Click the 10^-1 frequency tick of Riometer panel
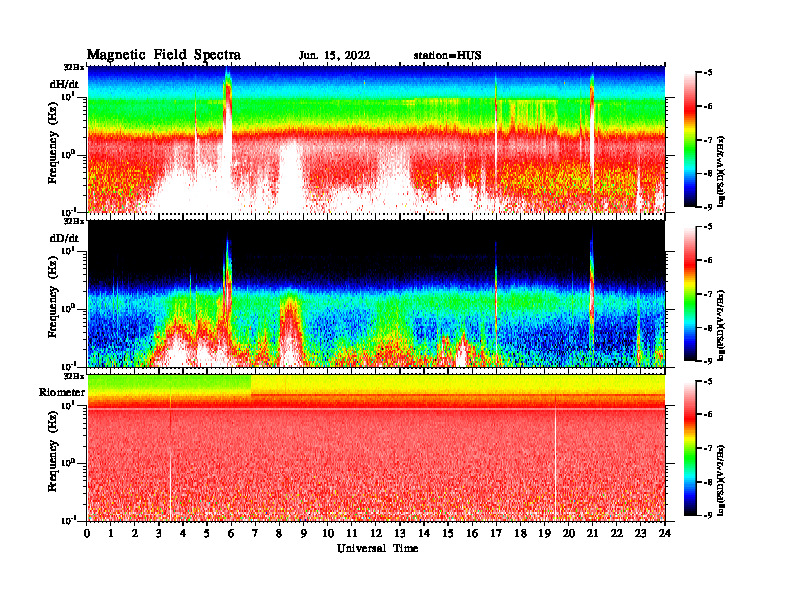This screenshot has width=792, height=612. (69, 520)
